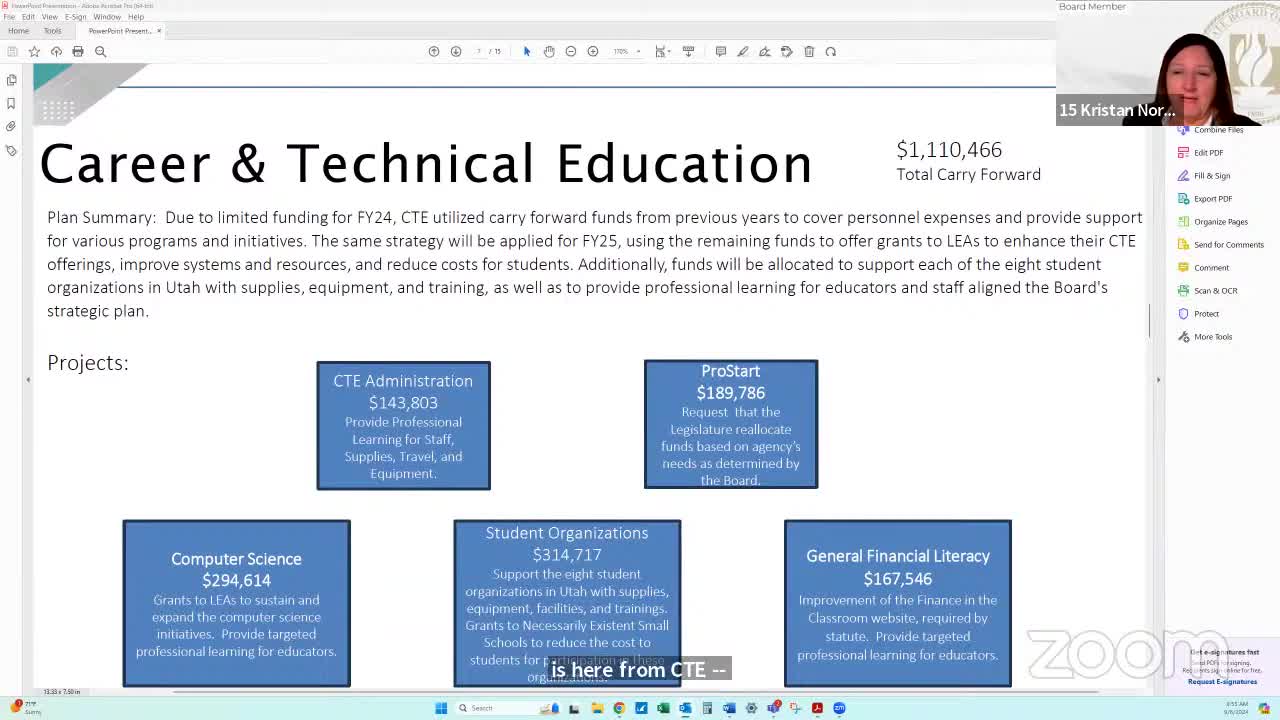This screenshot has width=1280, height=720.
Task: Click the current page number field
Action: 480,51
